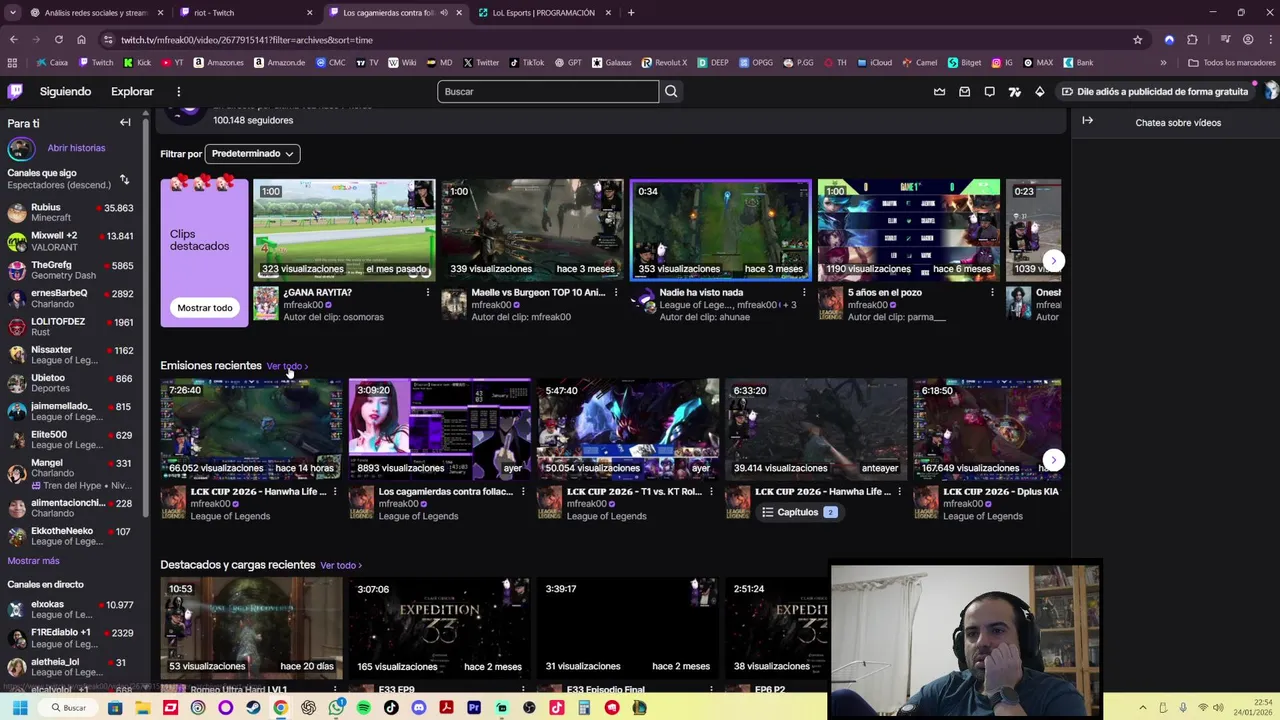
Task: Open Spotify from the taskbar
Action: [363, 707]
